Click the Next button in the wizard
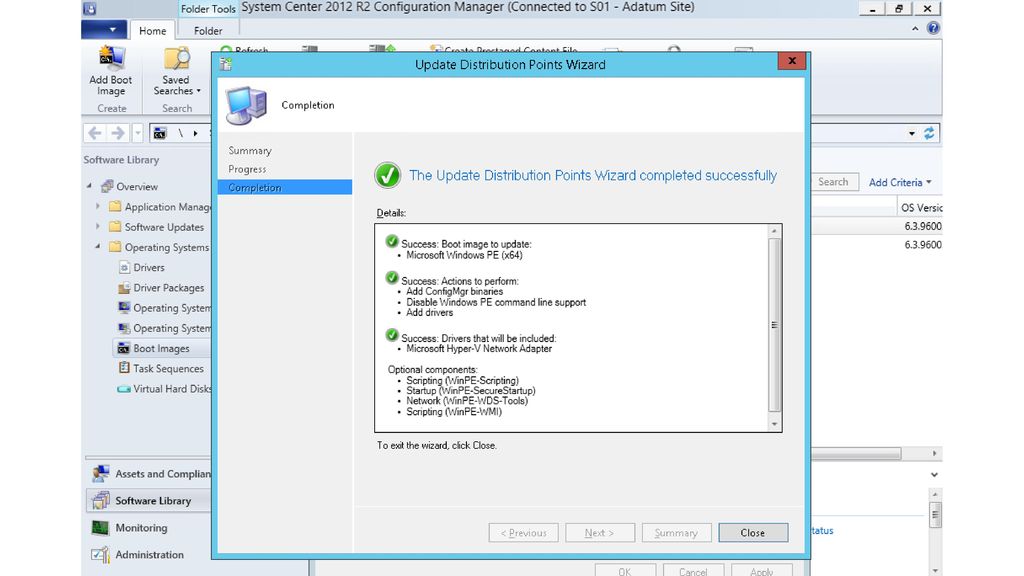This screenshot has height=576, width=1024. pos(600,533)
